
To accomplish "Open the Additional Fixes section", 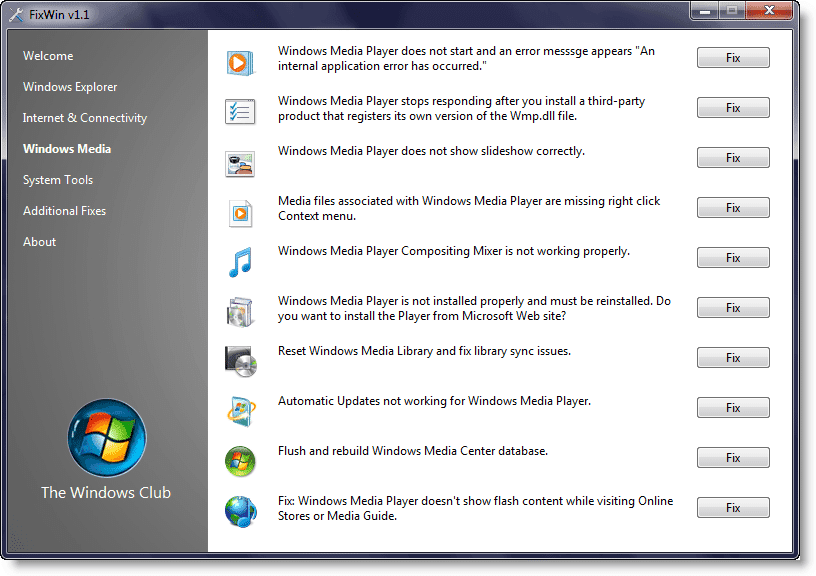I will coord(64,211).
